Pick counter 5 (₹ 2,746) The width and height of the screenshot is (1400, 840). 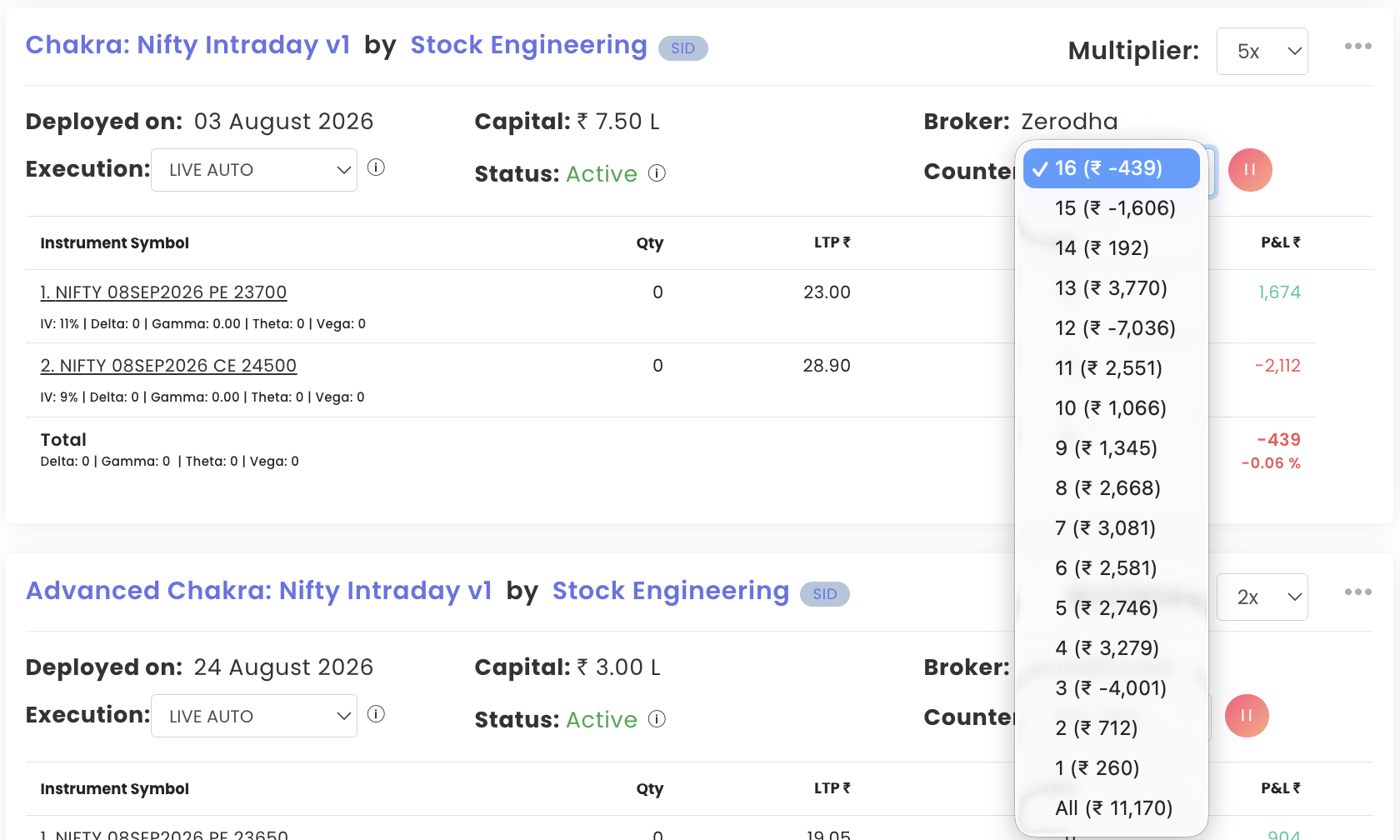click(x=1111, y=608)
